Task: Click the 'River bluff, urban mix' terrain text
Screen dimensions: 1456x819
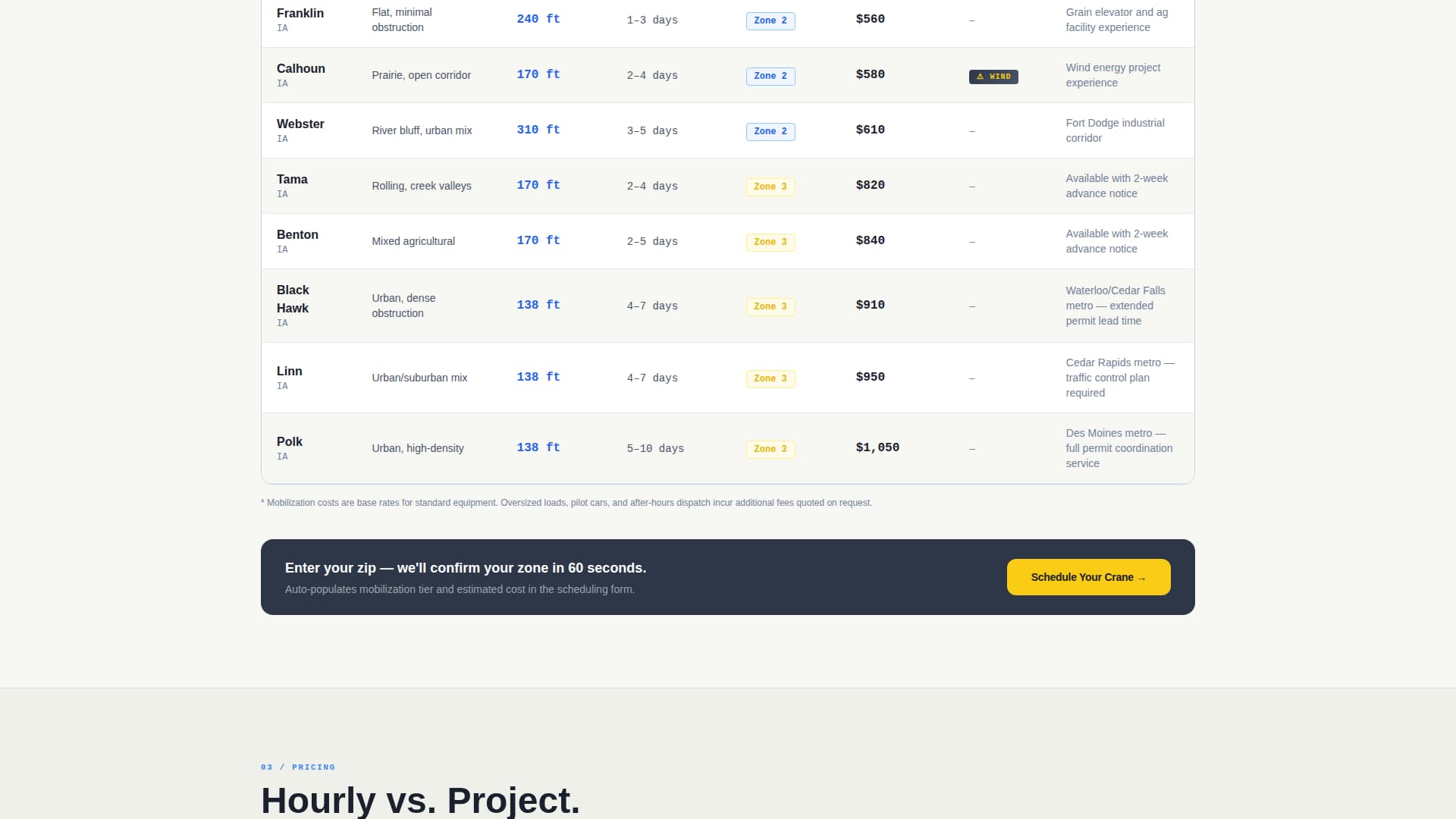Action: click(422, 130)
